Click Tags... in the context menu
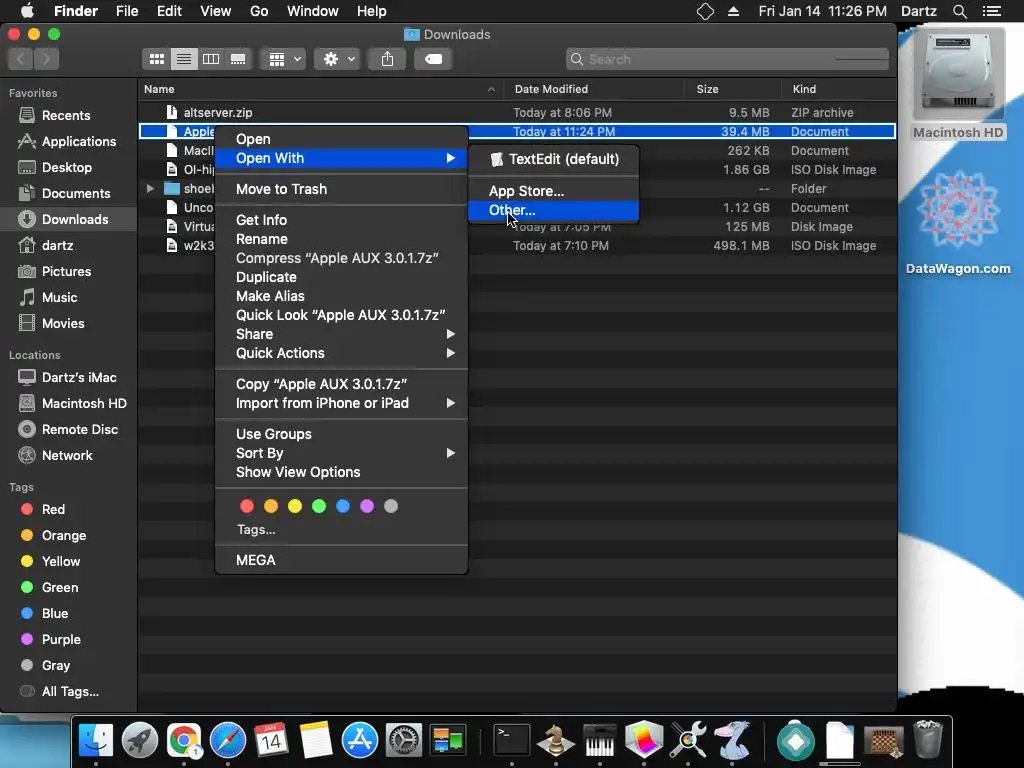The height and width of the screenshot is (768, 1024). click(x=256, y=530)
